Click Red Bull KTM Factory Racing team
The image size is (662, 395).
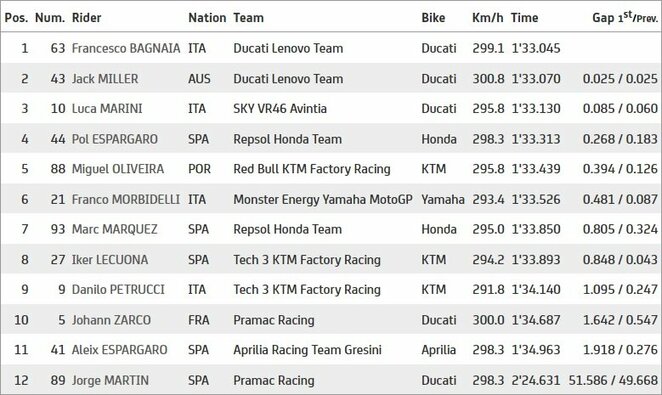(312, 169)
